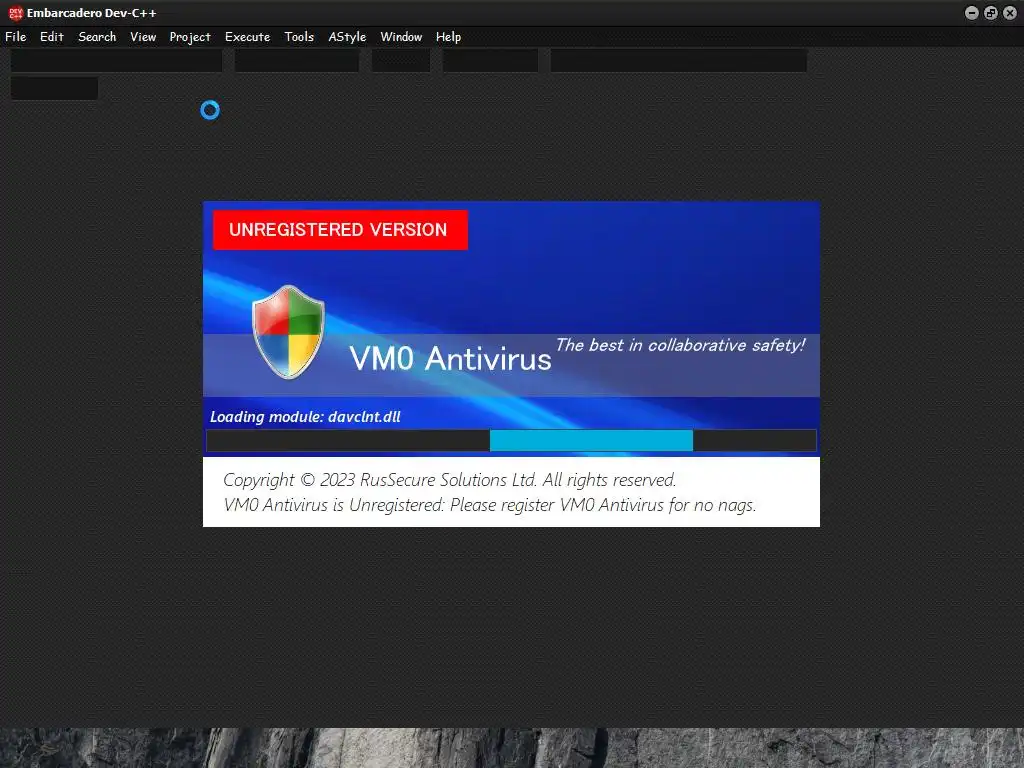Open the Execute menu
The width and height of the screenshot is (1024, 768).
(x=248, y=37)
